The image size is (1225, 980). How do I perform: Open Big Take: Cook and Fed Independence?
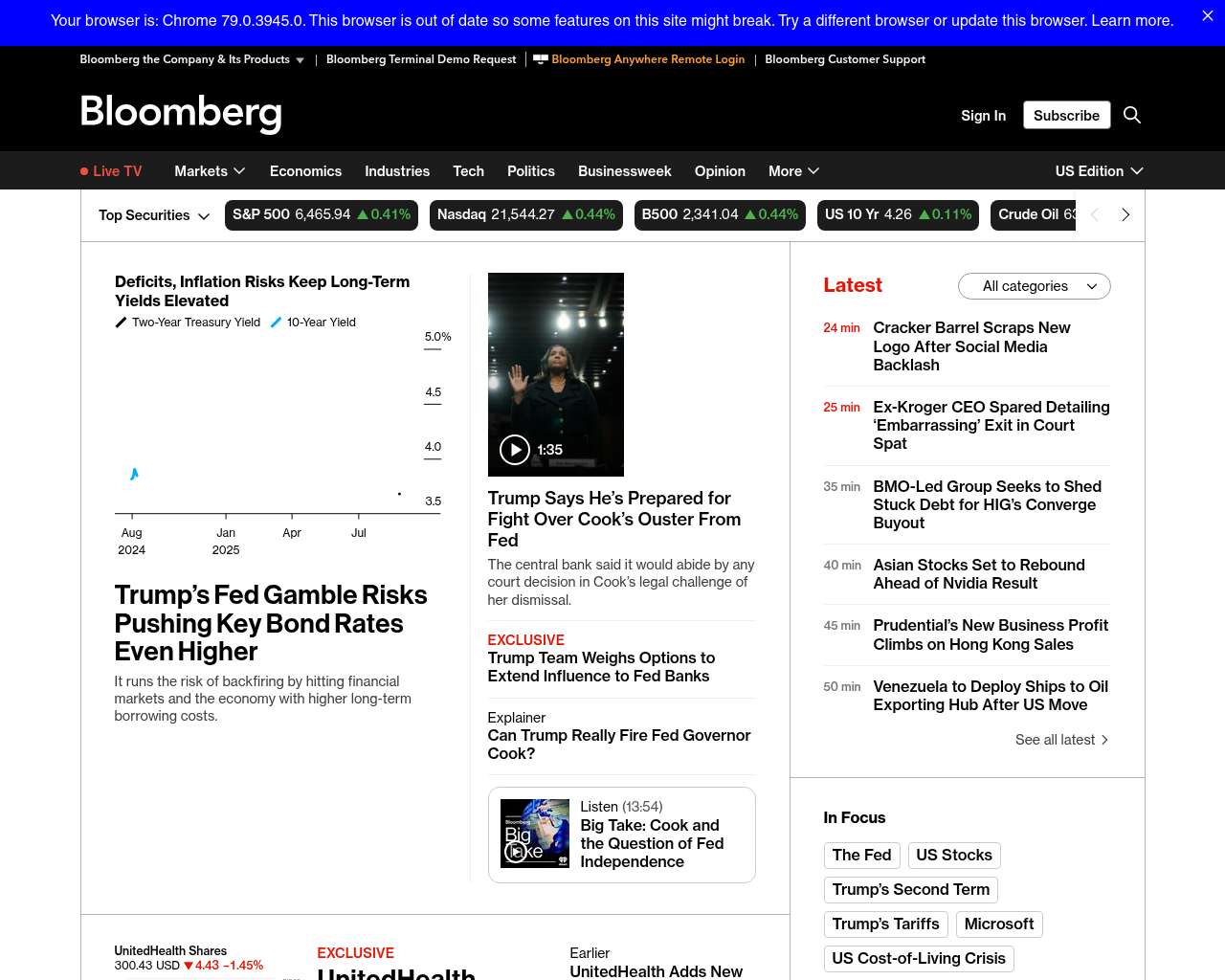point(652,843)
